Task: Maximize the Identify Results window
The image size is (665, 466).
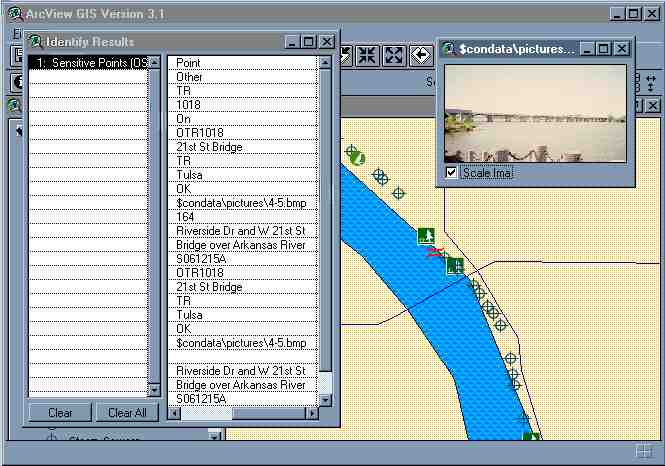Action: (x=309, y=42)
